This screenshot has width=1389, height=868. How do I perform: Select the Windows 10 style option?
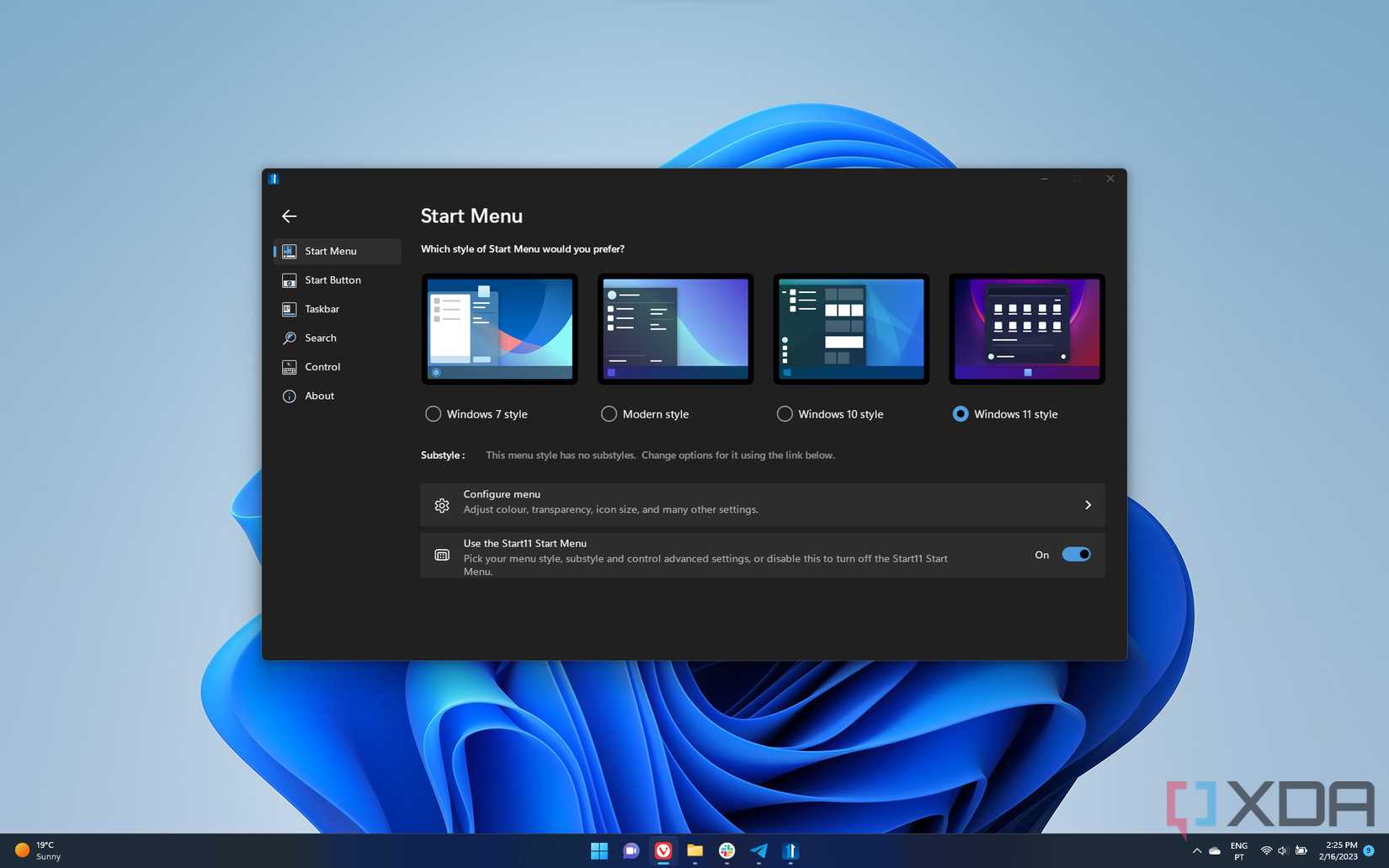[784, 413]
